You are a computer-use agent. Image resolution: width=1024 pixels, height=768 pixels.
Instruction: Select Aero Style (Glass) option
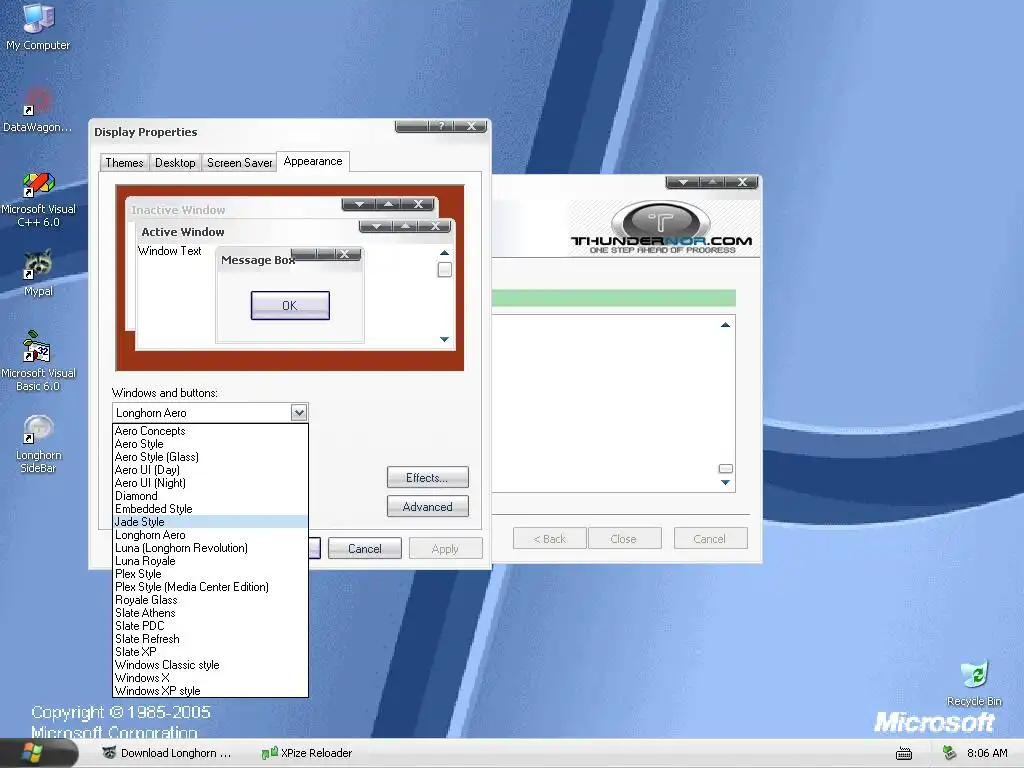pyautogui.click(x=210, y=457)
